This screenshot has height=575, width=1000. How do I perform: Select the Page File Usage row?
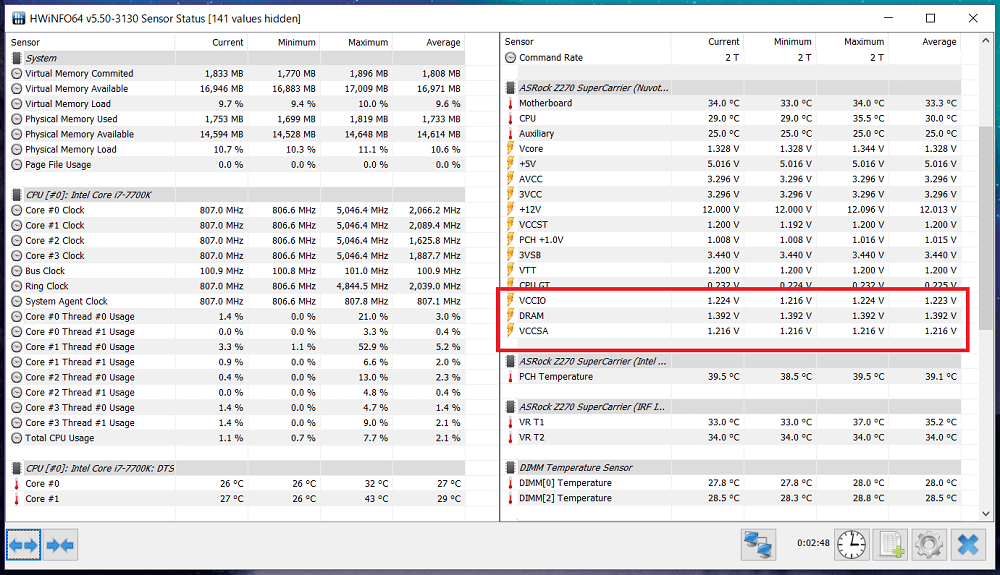pyautogui.click(x=237, y=164)
